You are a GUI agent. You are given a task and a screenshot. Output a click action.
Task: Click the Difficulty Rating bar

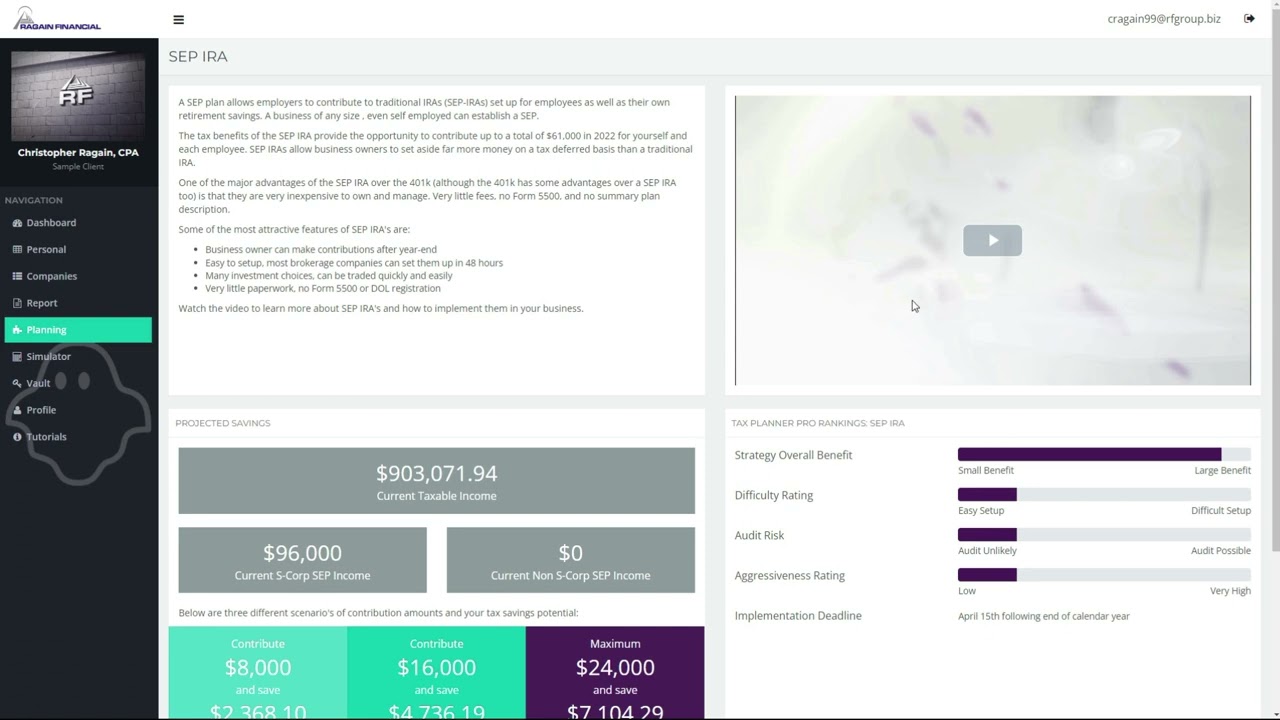click(1104, 495)
